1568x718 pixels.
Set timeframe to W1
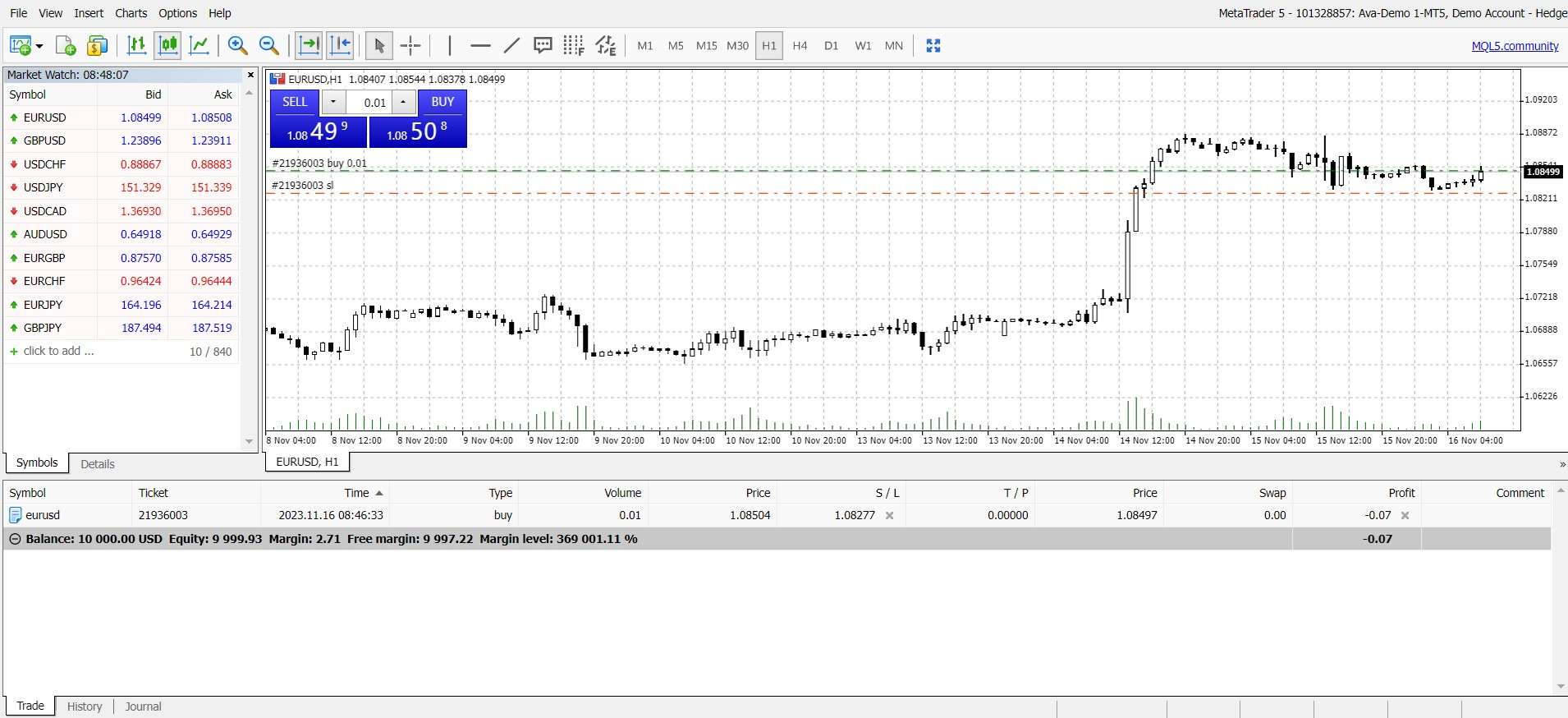pos(863,46)
